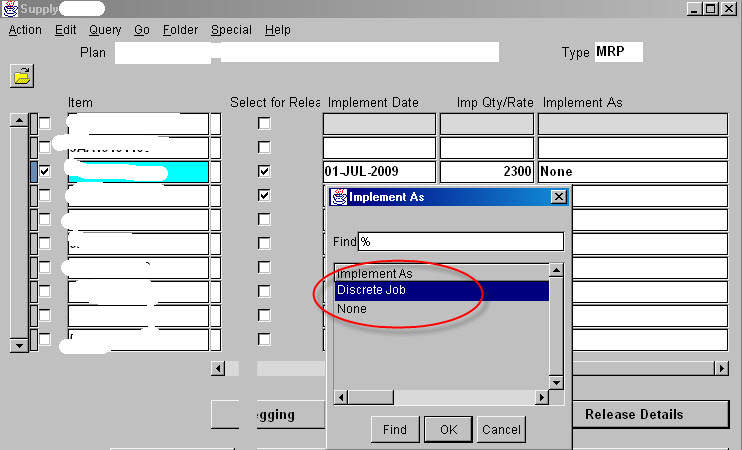Click the dialog horizontal scrollbar left arrow
742x450 pixels.
[x=341, y=397]
